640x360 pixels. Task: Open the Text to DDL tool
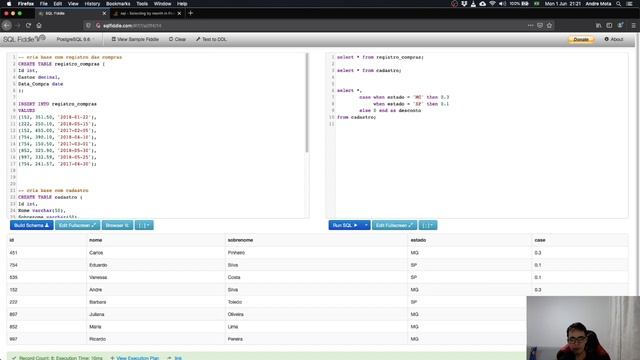(211, 40)
